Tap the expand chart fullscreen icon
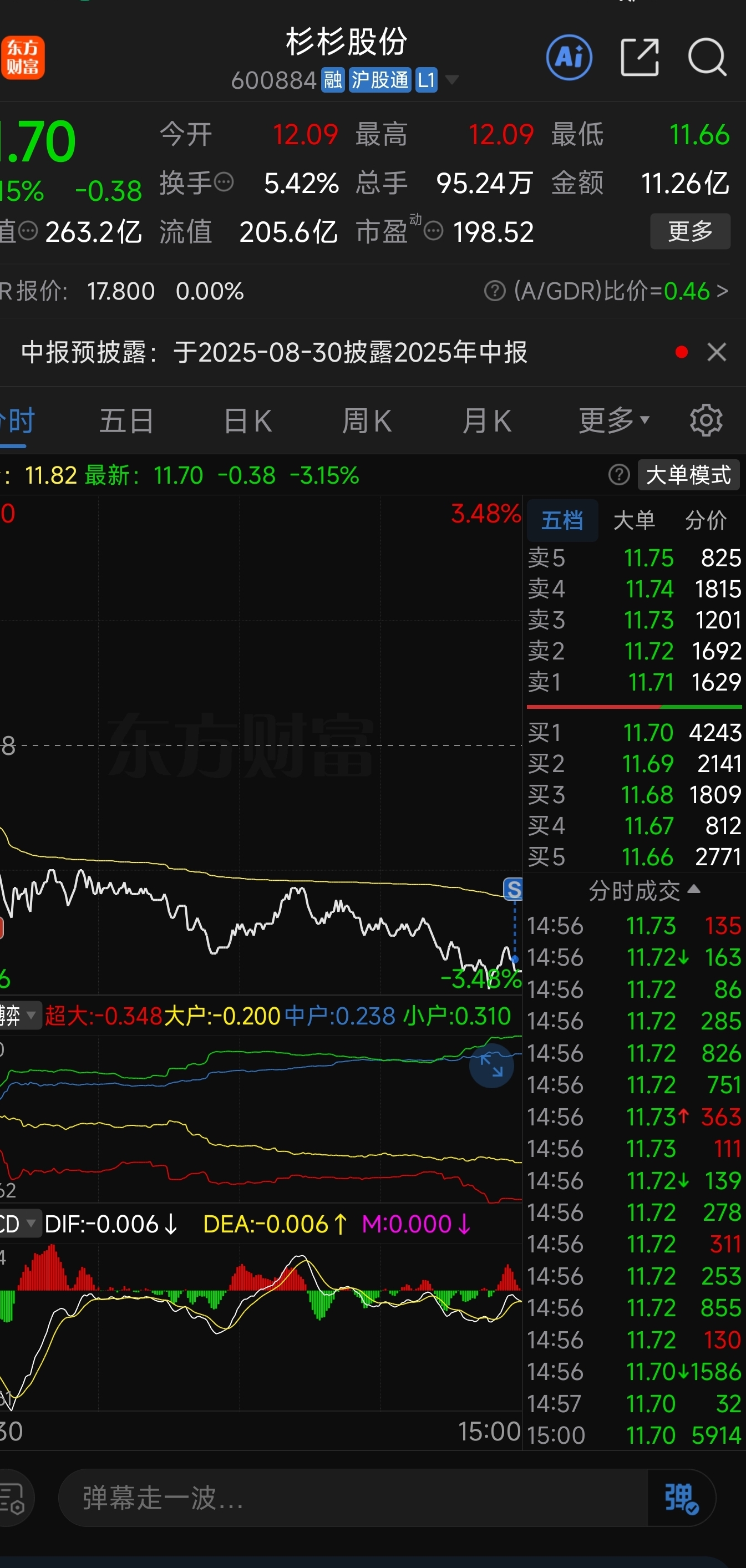The width and height of the screenshot is (746, 1568). pos(491,1067)
